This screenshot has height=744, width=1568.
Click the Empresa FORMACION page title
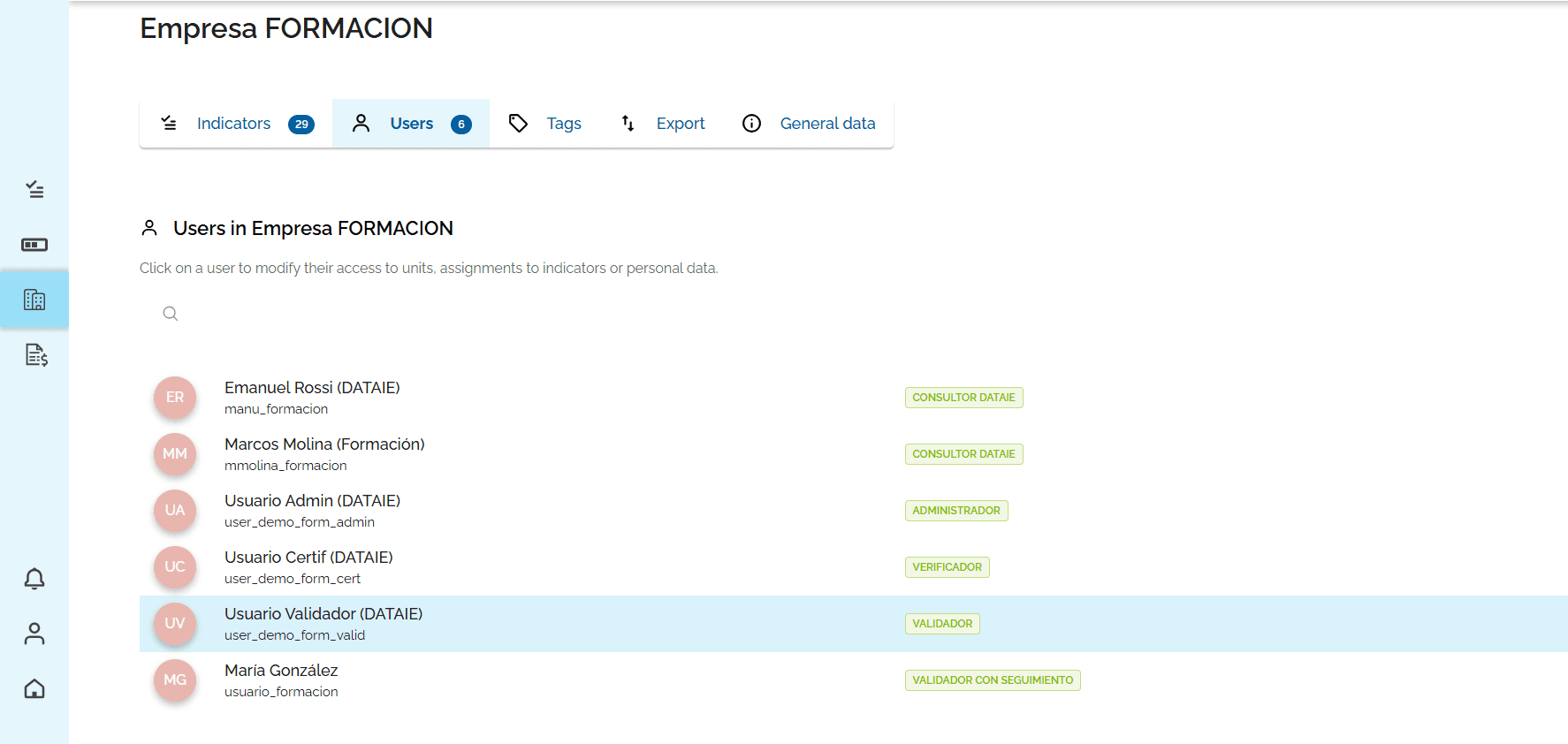pyautogui.click(x=286, y=28)
